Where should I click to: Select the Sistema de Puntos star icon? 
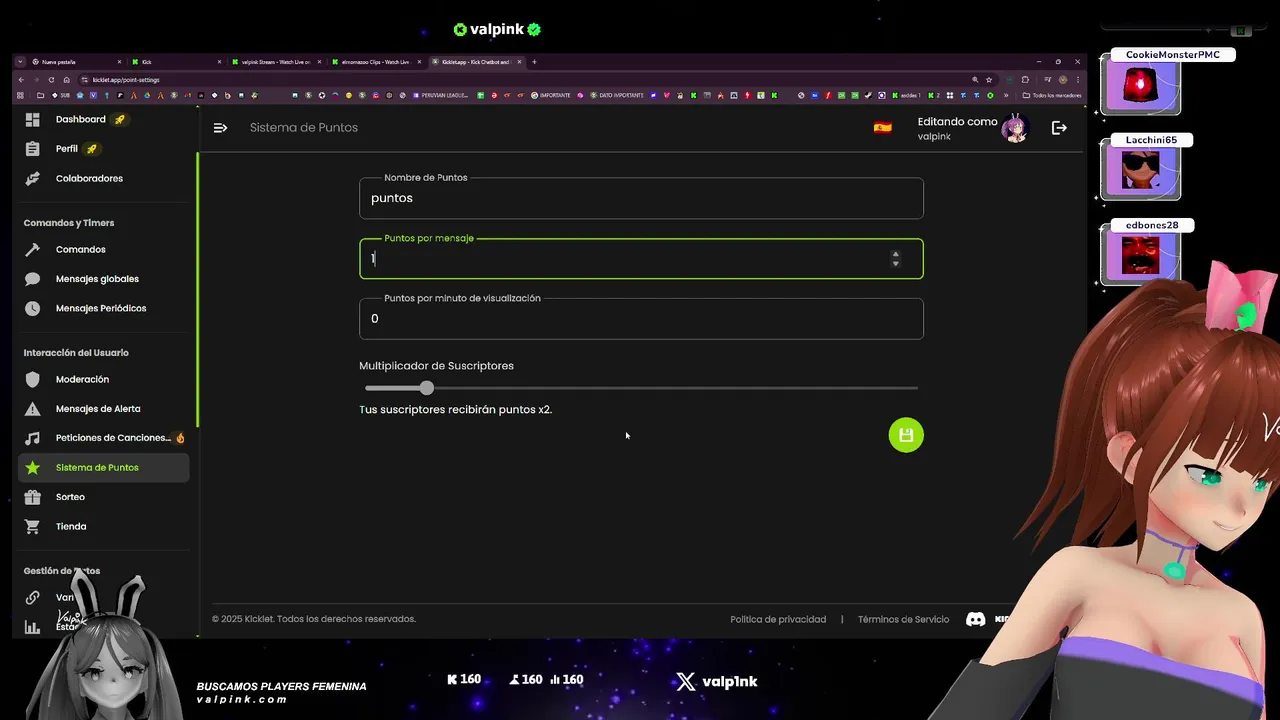33,467
